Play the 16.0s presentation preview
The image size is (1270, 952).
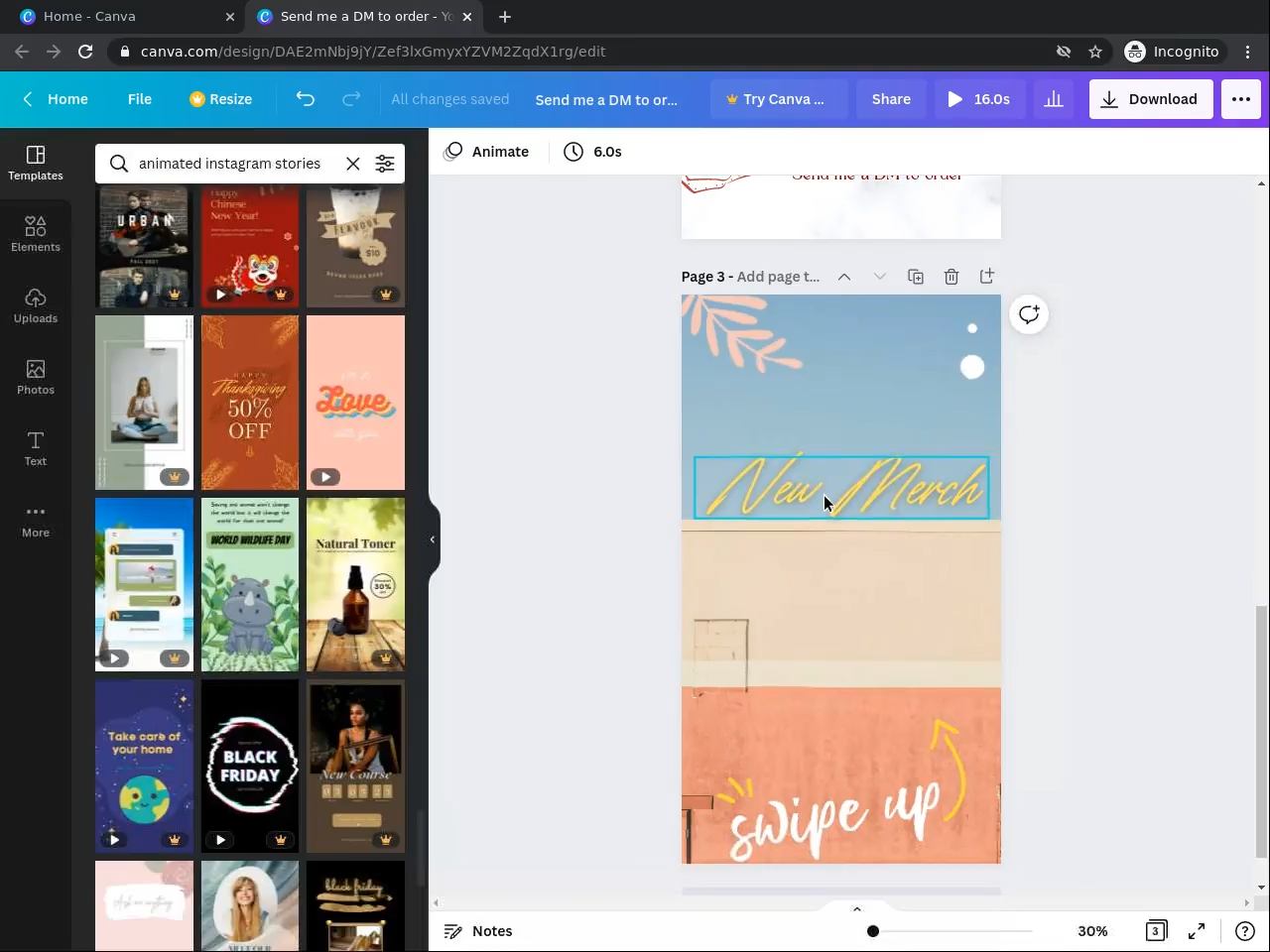[x=979, y=99]
